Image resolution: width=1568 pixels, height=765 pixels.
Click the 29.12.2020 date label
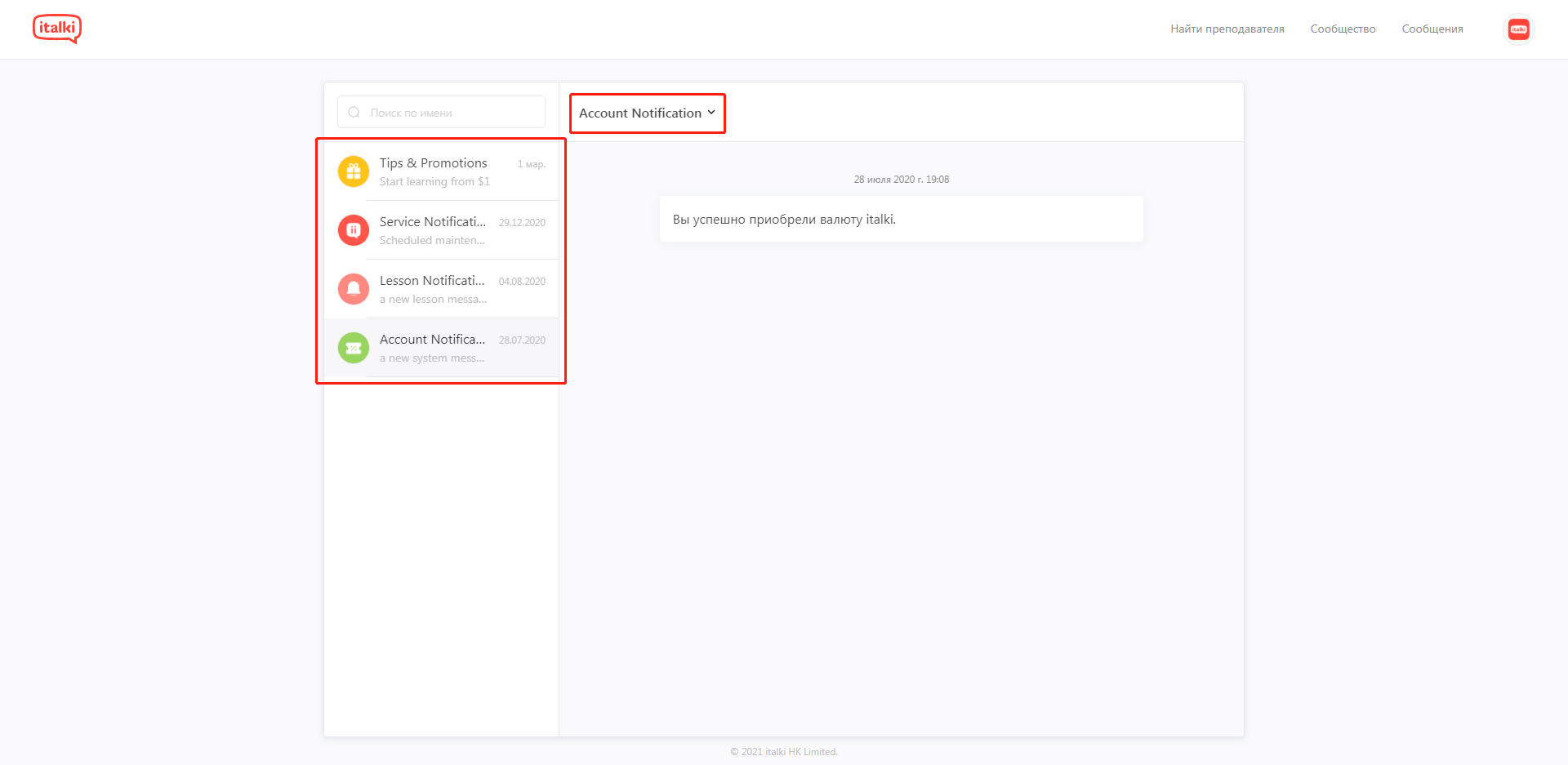522,223
